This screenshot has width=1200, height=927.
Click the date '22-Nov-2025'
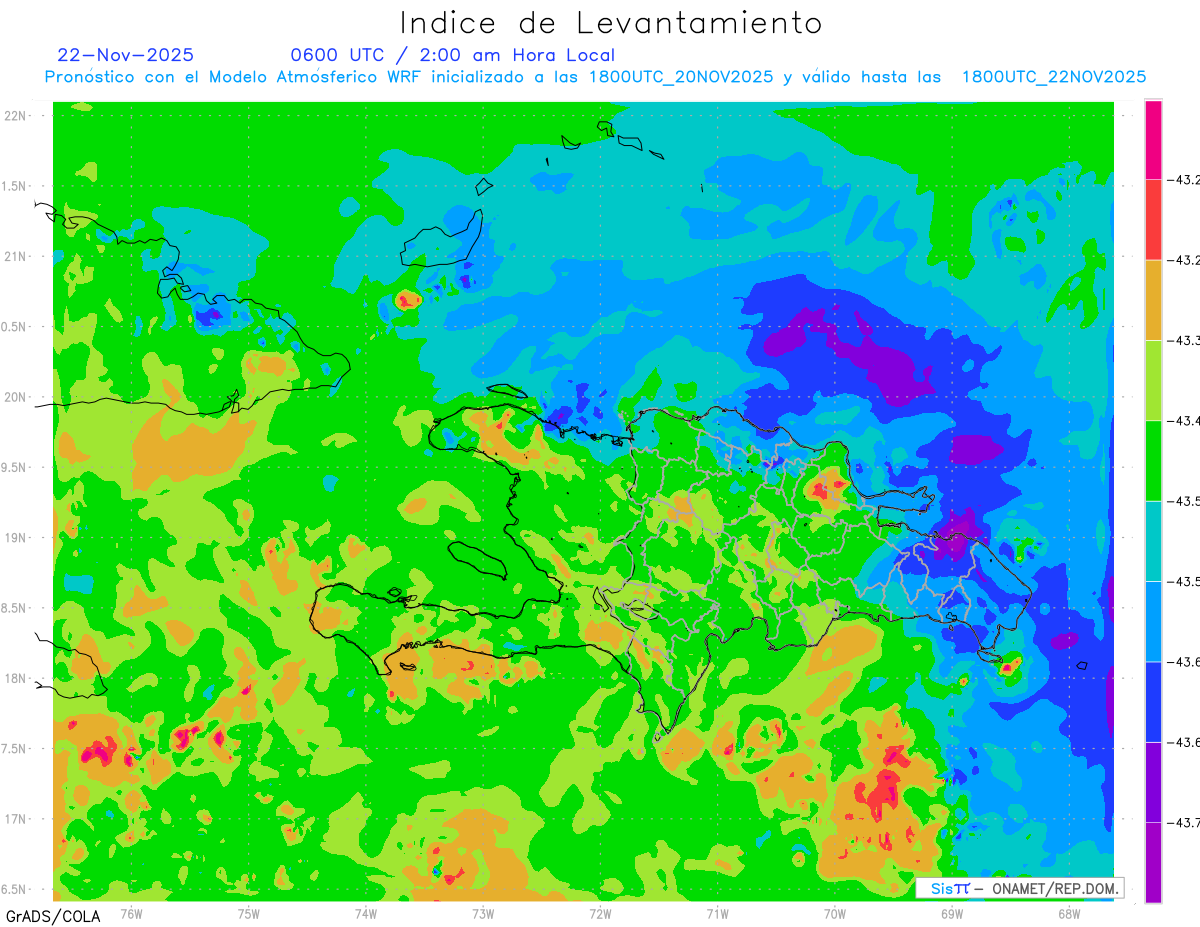click(126, 55)
